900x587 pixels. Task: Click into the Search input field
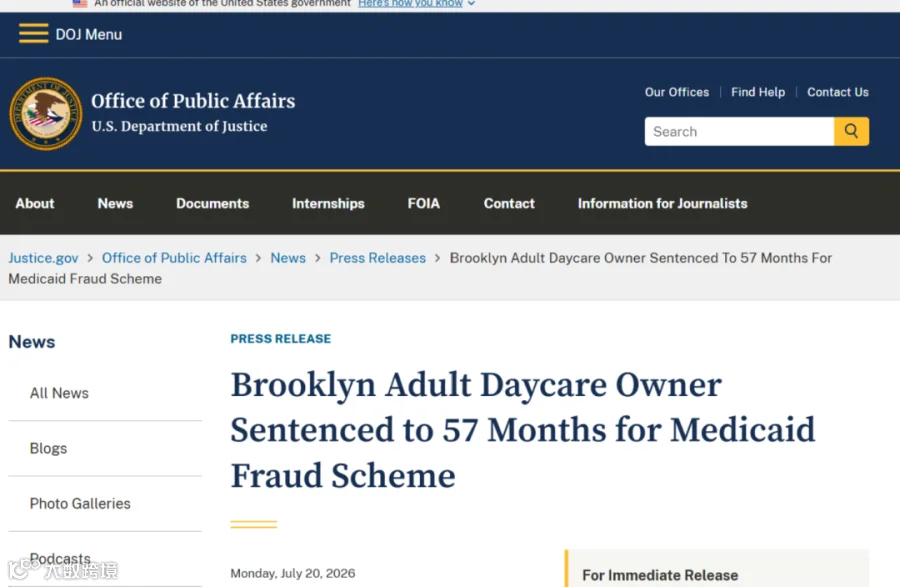click(739, 131)
